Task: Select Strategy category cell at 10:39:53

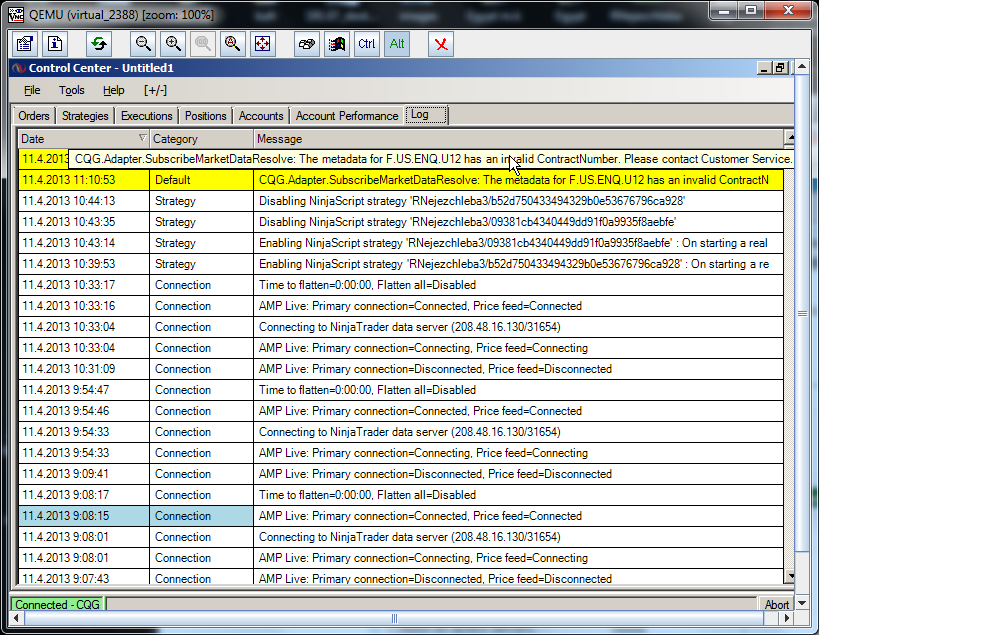Action: tap(201, 264)
